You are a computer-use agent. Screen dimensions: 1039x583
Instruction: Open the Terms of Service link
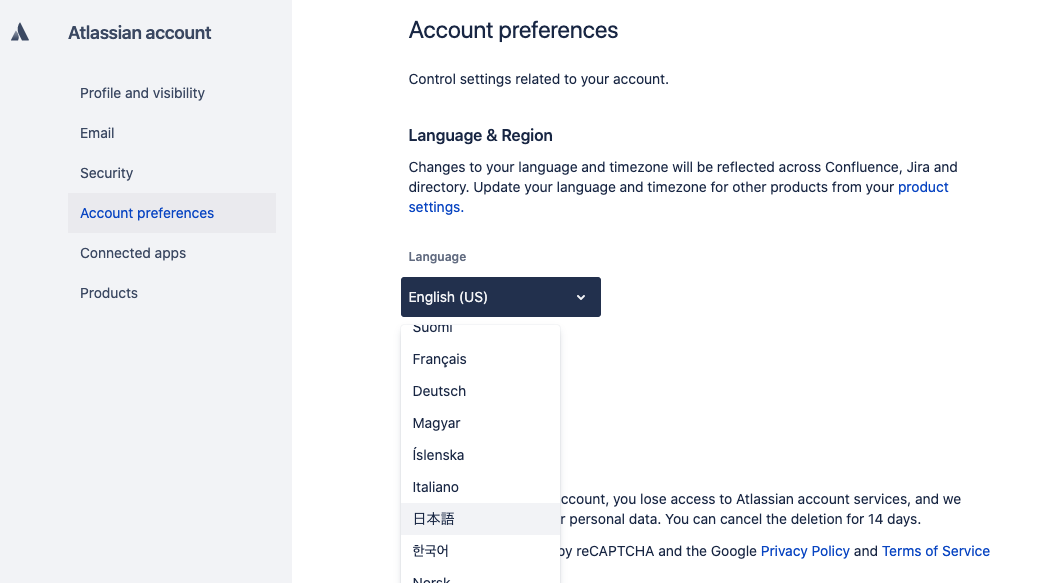936,551
